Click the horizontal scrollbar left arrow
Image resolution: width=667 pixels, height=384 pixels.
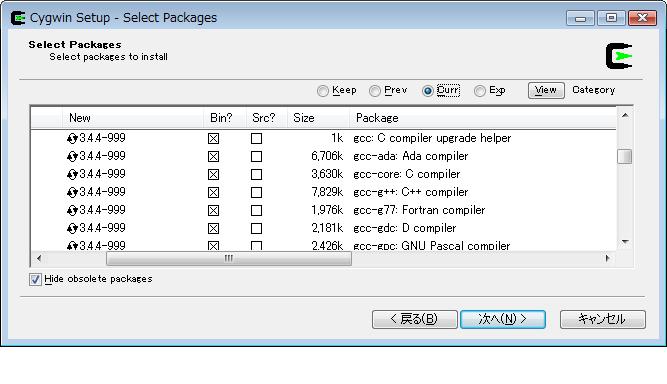click(x=39, y=258)
